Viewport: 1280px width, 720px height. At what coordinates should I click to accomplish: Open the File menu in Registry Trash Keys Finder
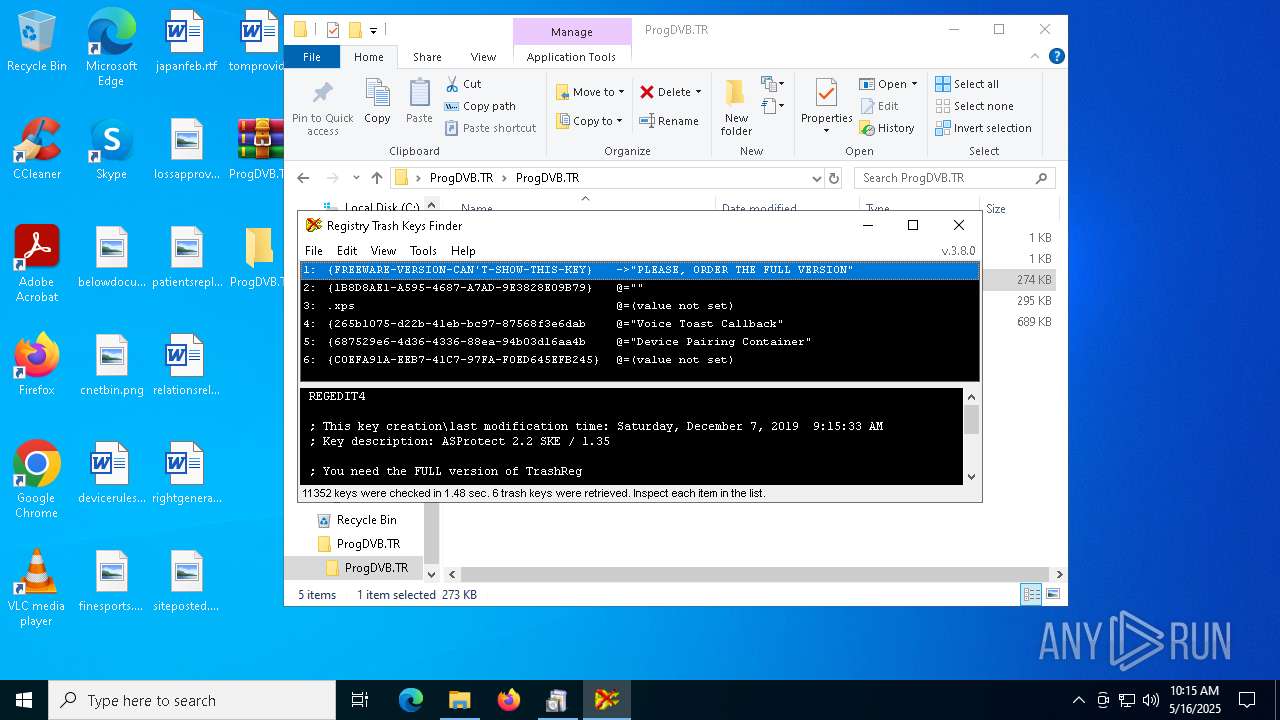[314, 251]
